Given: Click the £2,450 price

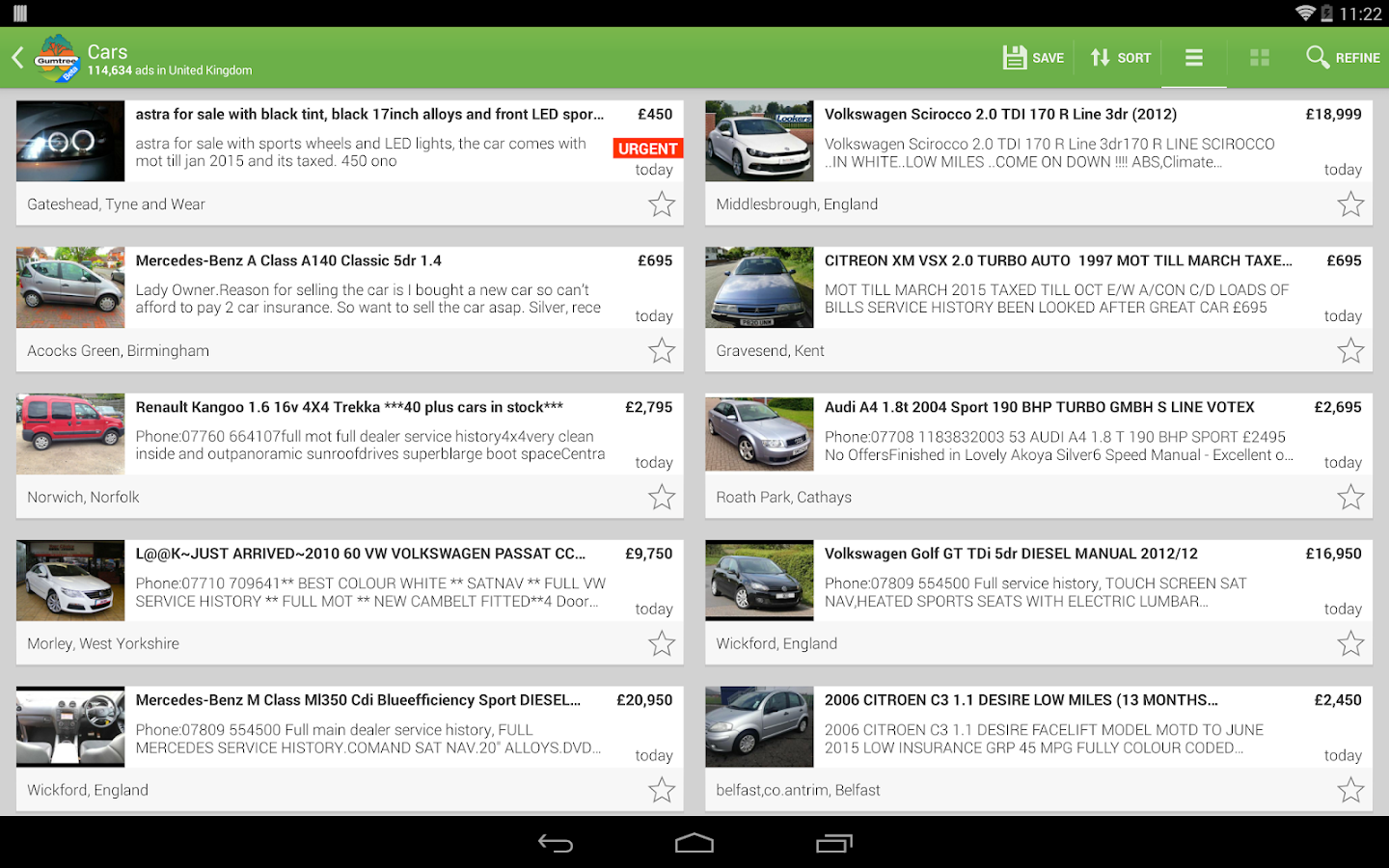Looking at the screenshot, I should [x=1338, y=700].
